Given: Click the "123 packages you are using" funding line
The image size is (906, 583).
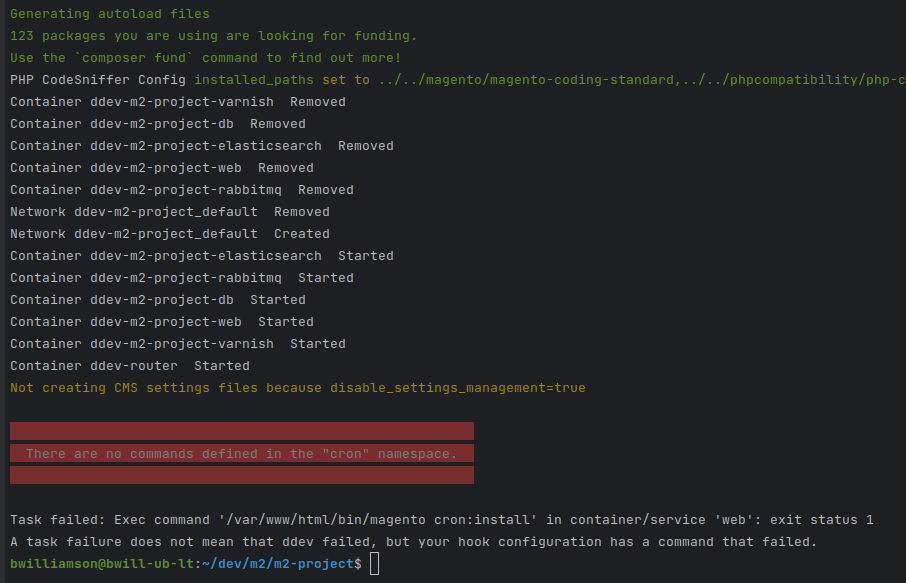Looking at the screenshot, I should point(213,36).
